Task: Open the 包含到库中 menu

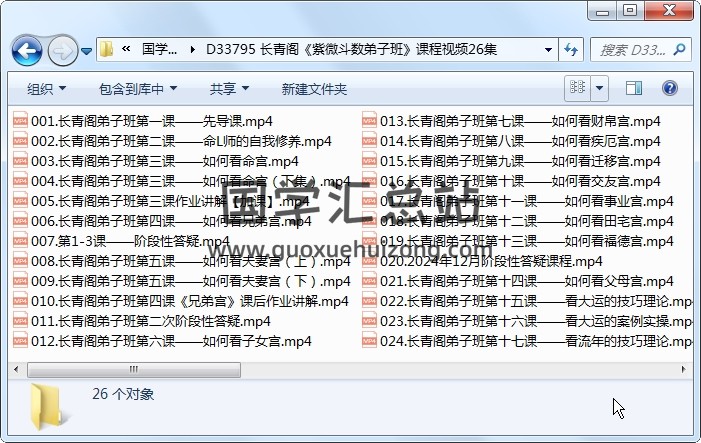Action: pos(137,89)
